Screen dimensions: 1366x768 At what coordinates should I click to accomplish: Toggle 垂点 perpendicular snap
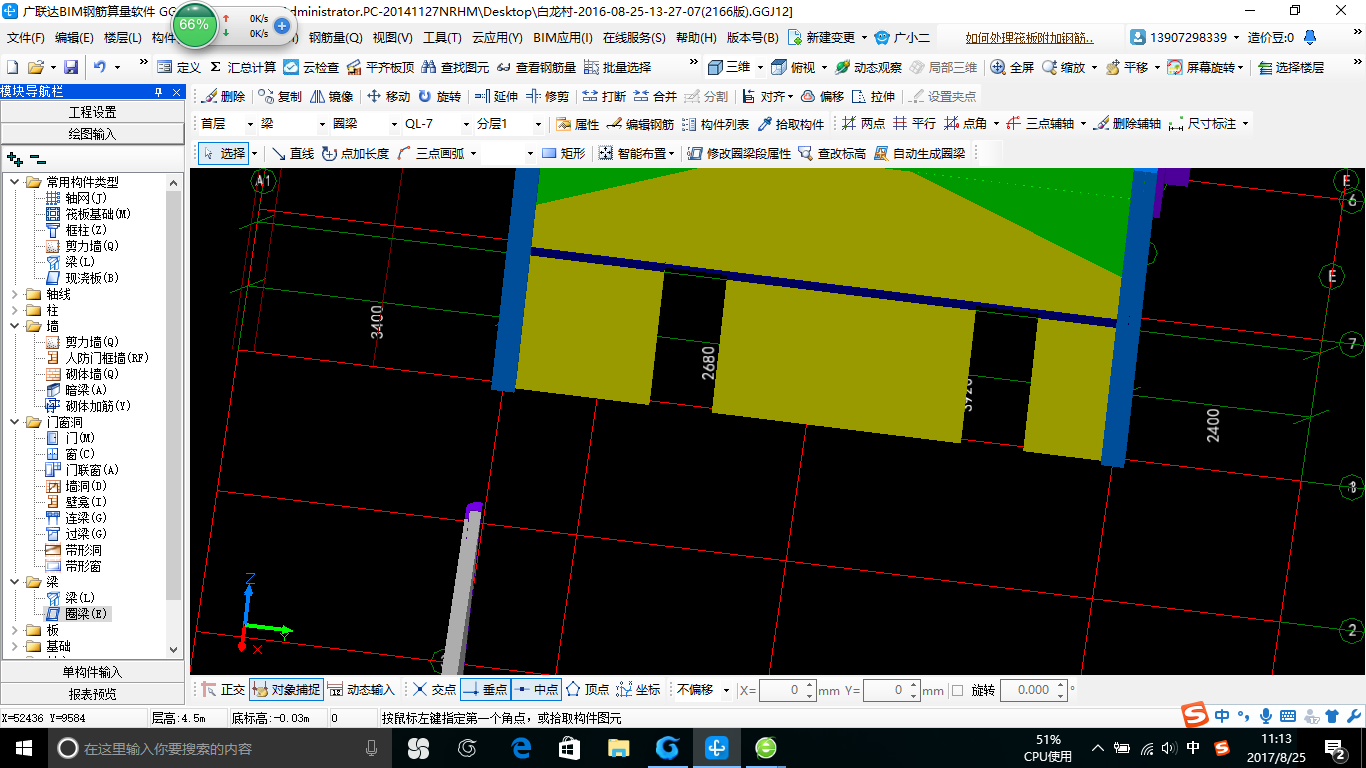486,689
